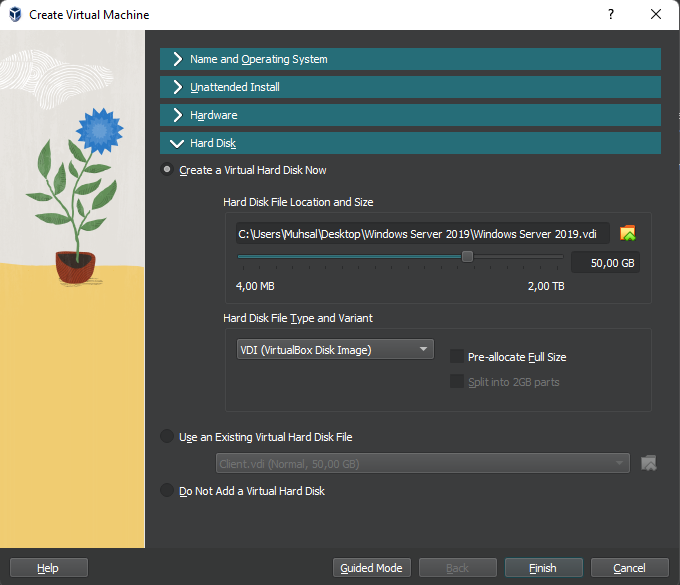680x585 pixels.
Task: Expand the Unattended Install section
Action: [410, 87]
